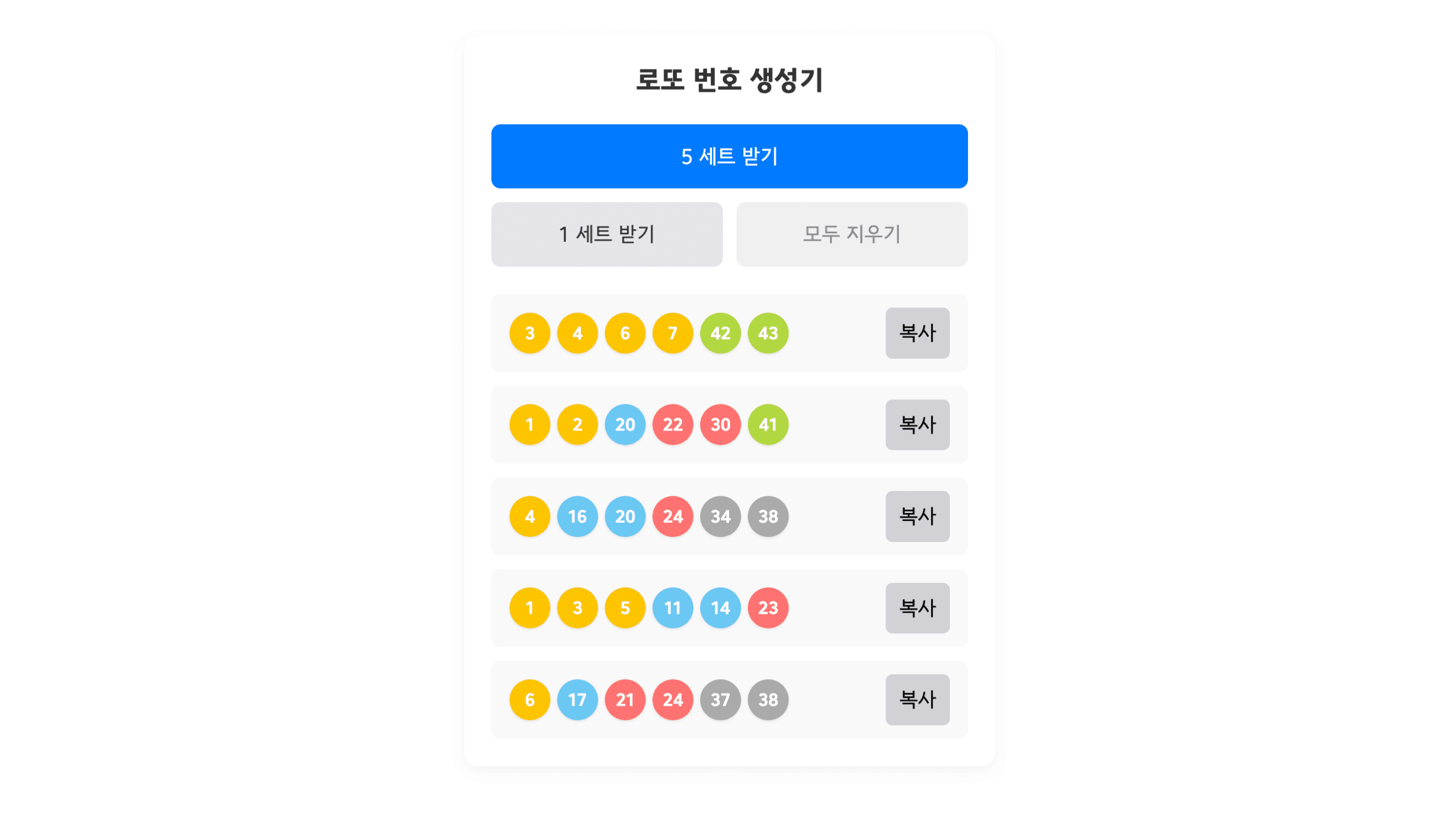Copy the first number set with 복사
Image resolution: width=1456 pixels, height=815 pixels.
coord(917,333)
